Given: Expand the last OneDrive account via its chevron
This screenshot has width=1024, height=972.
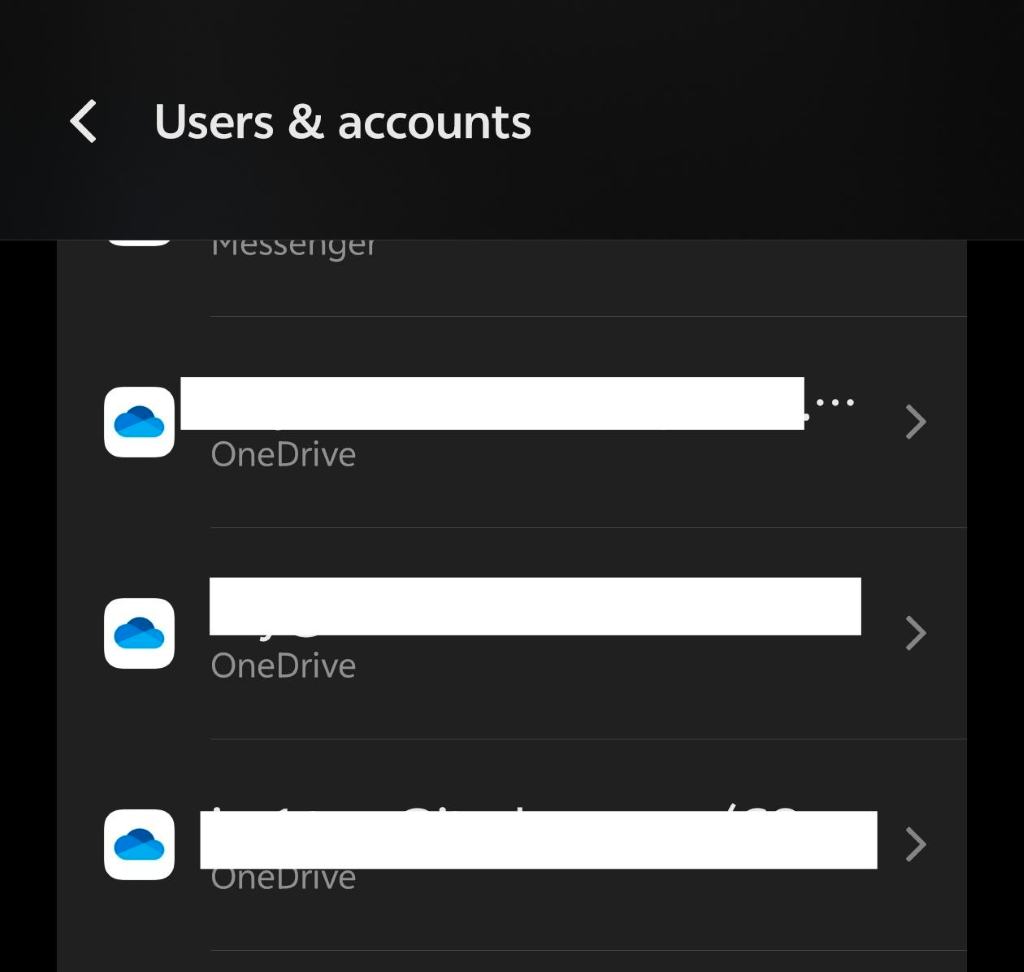Looking at the screenshot, I should tap(916, 845).
